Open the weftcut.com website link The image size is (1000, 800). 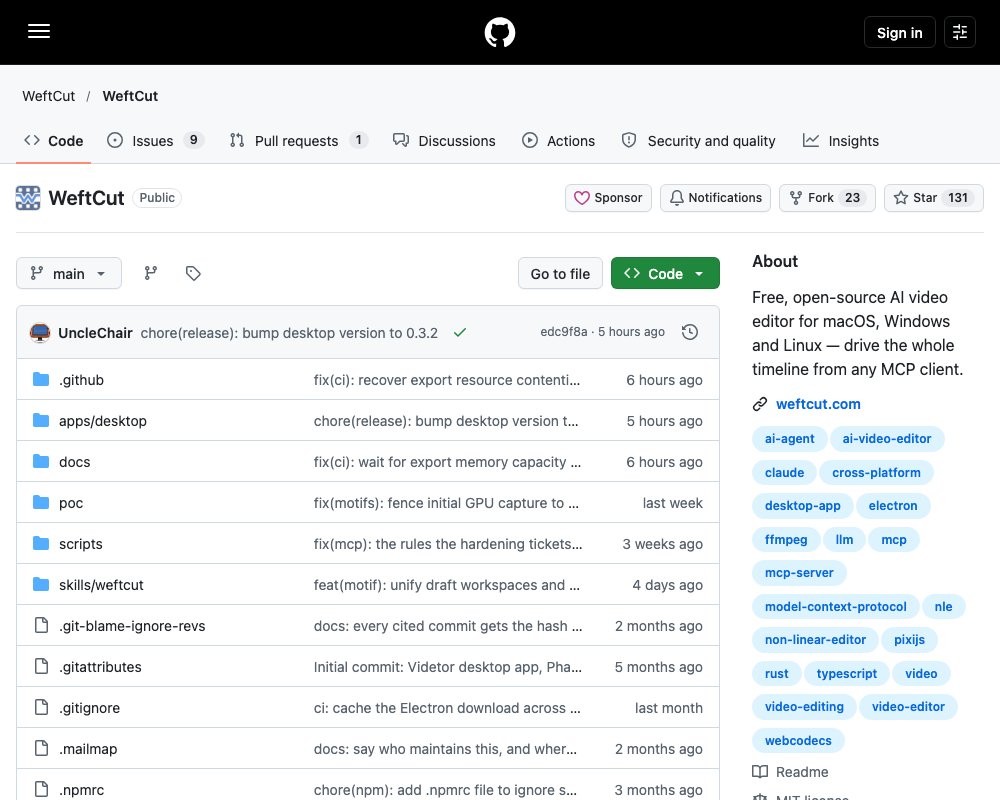click(x=818, y=404)
